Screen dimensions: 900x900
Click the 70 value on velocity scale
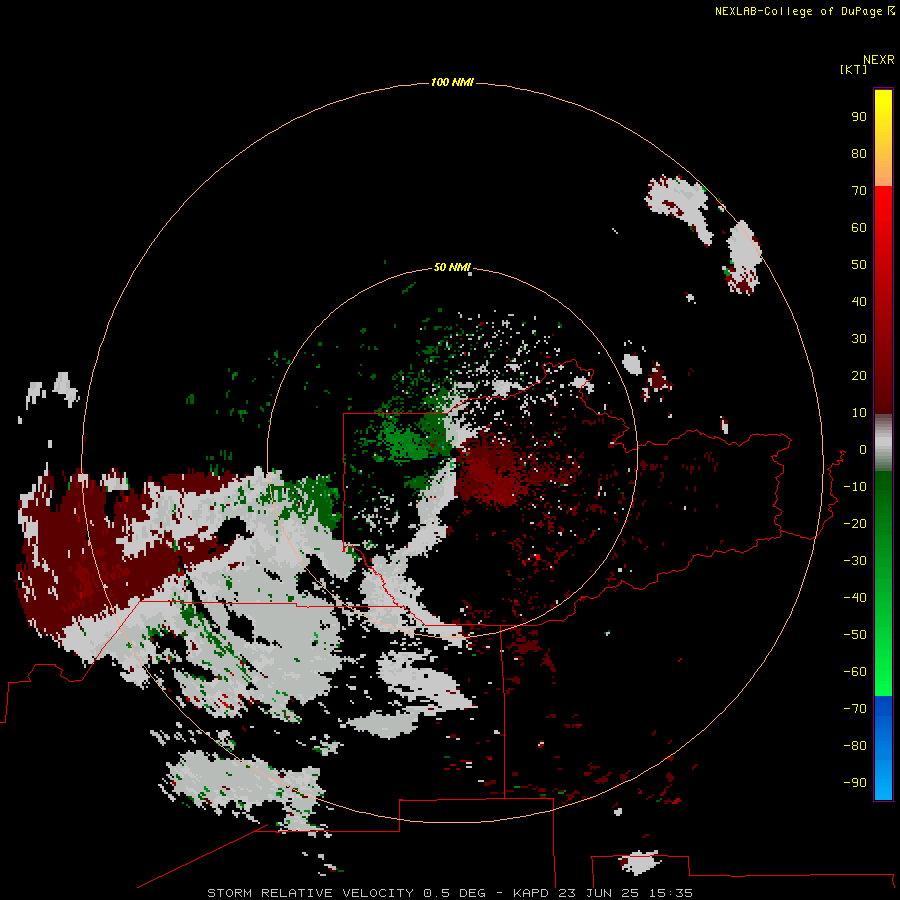[859, 191]
